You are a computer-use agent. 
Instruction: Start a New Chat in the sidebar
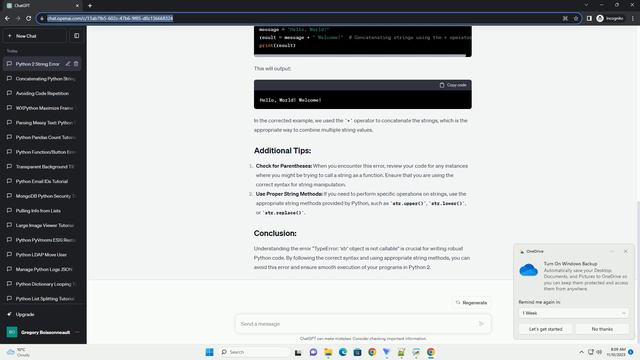35,36
